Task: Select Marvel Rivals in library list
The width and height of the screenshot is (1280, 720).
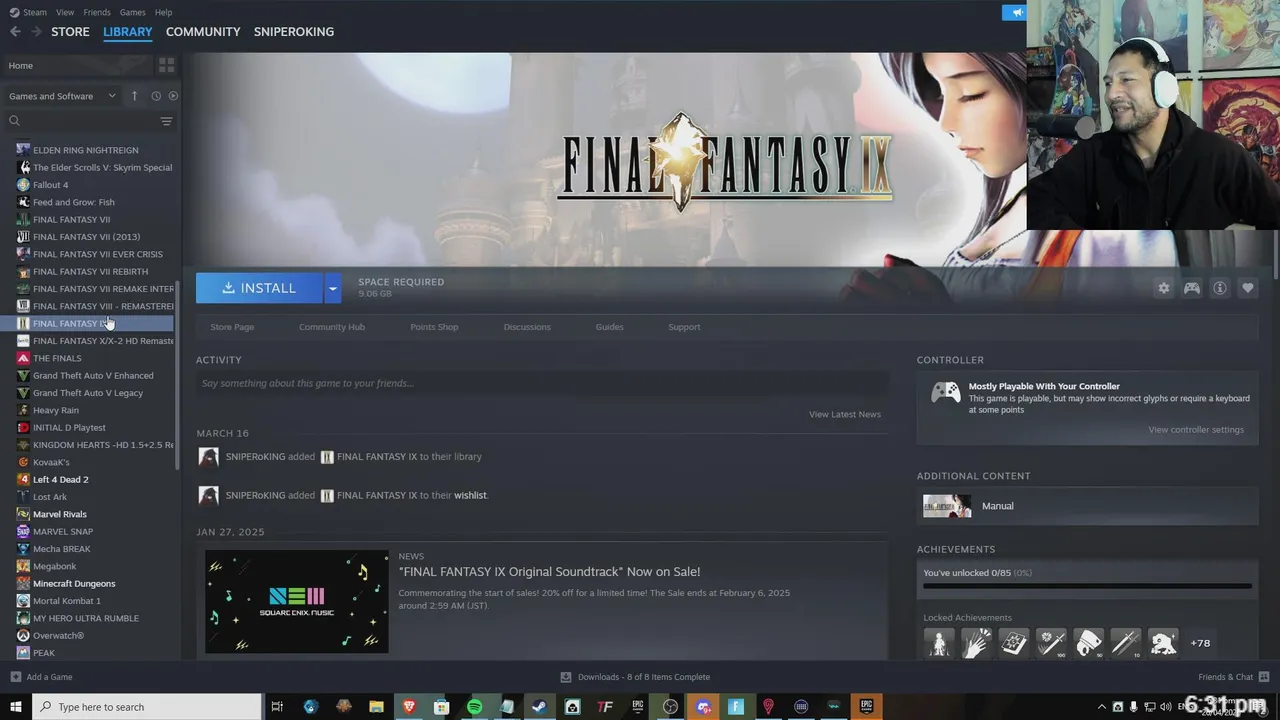Action: pyautogui.click(x=60, y=514)
